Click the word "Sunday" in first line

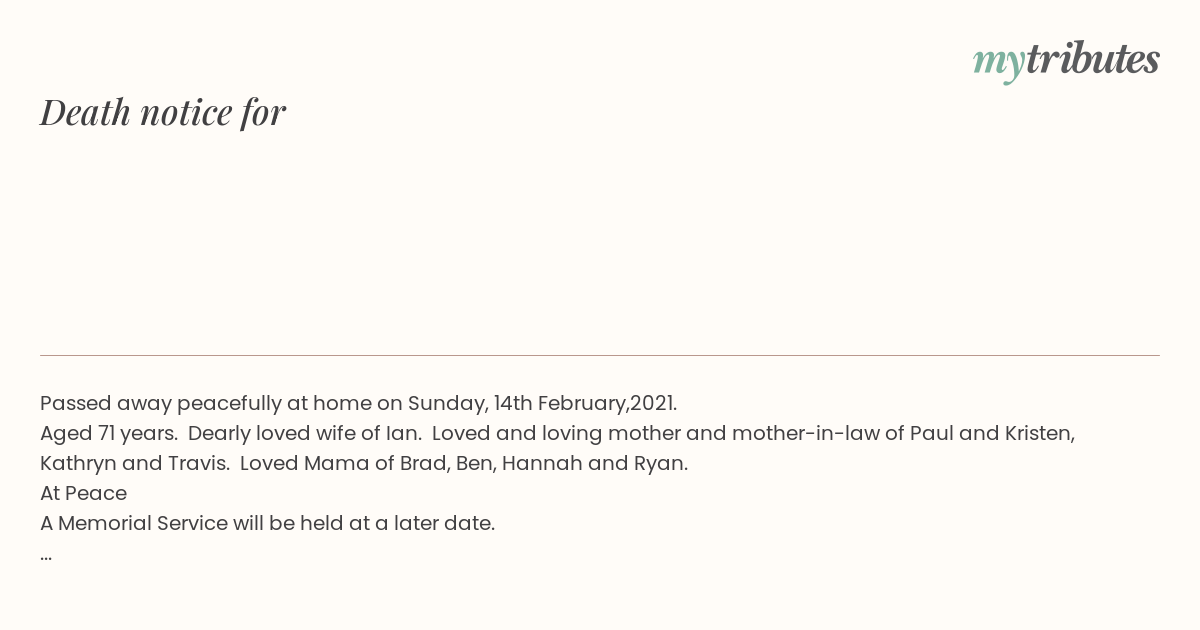[446, 404]
